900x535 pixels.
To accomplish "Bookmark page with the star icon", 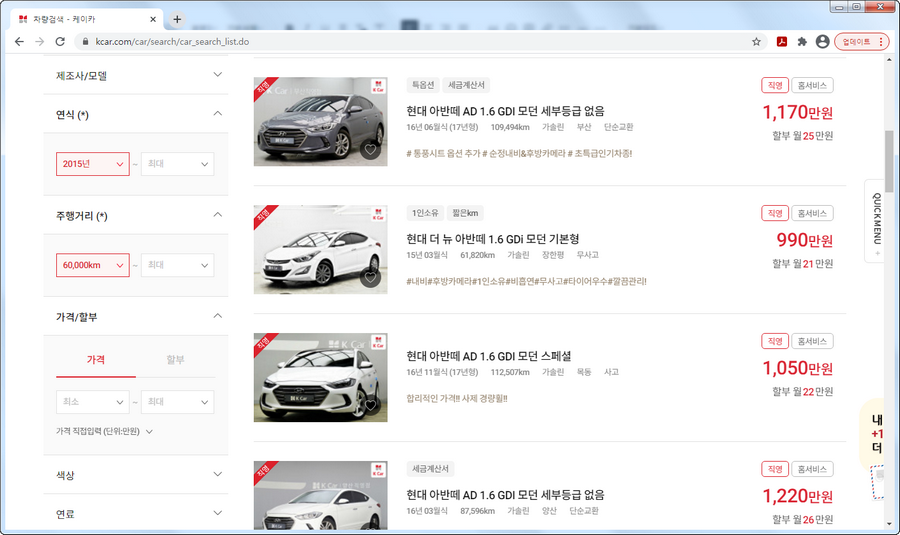I will click(x=756, y=41).
